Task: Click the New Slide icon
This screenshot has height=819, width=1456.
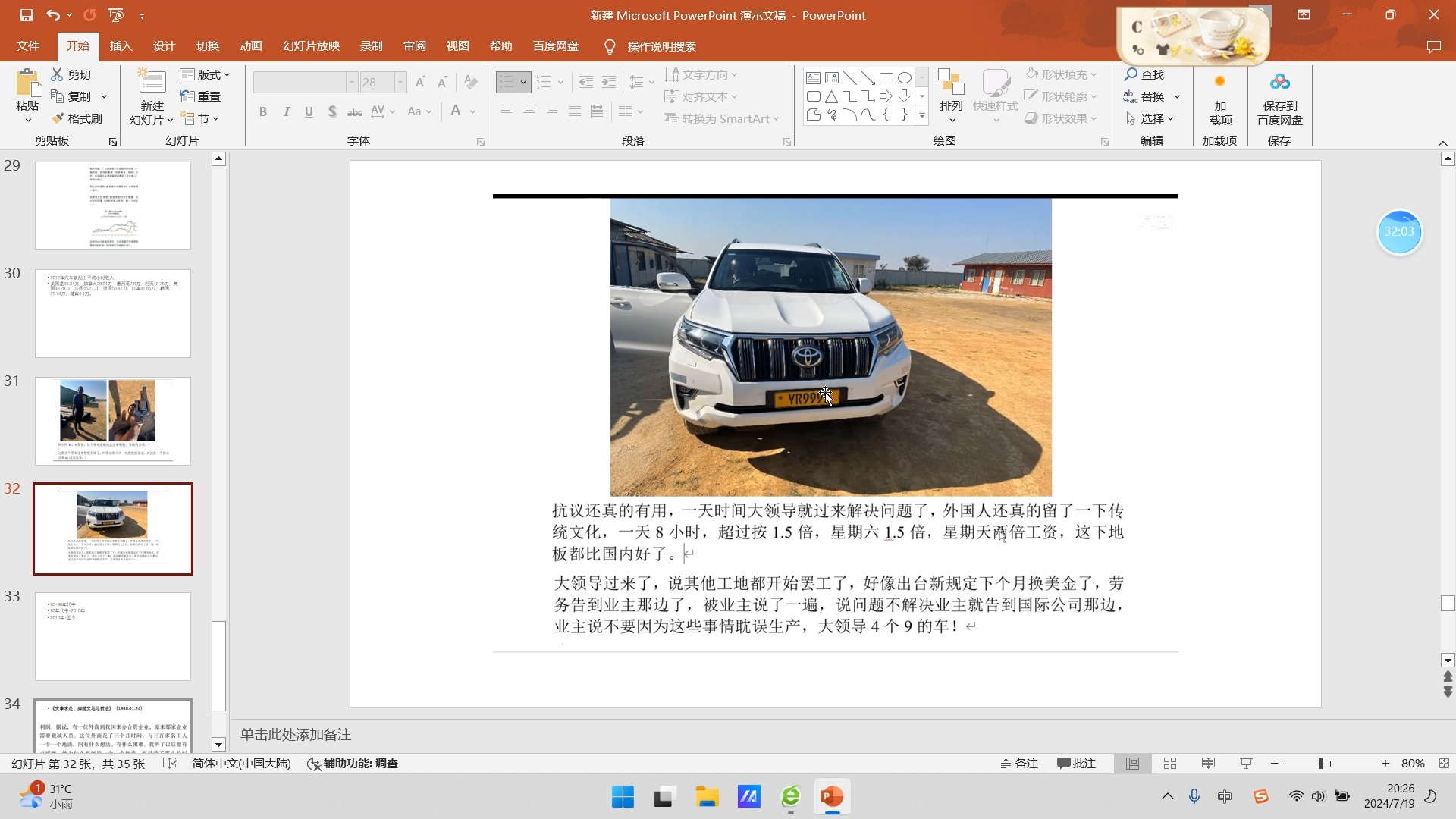Action: click(152, 82)
